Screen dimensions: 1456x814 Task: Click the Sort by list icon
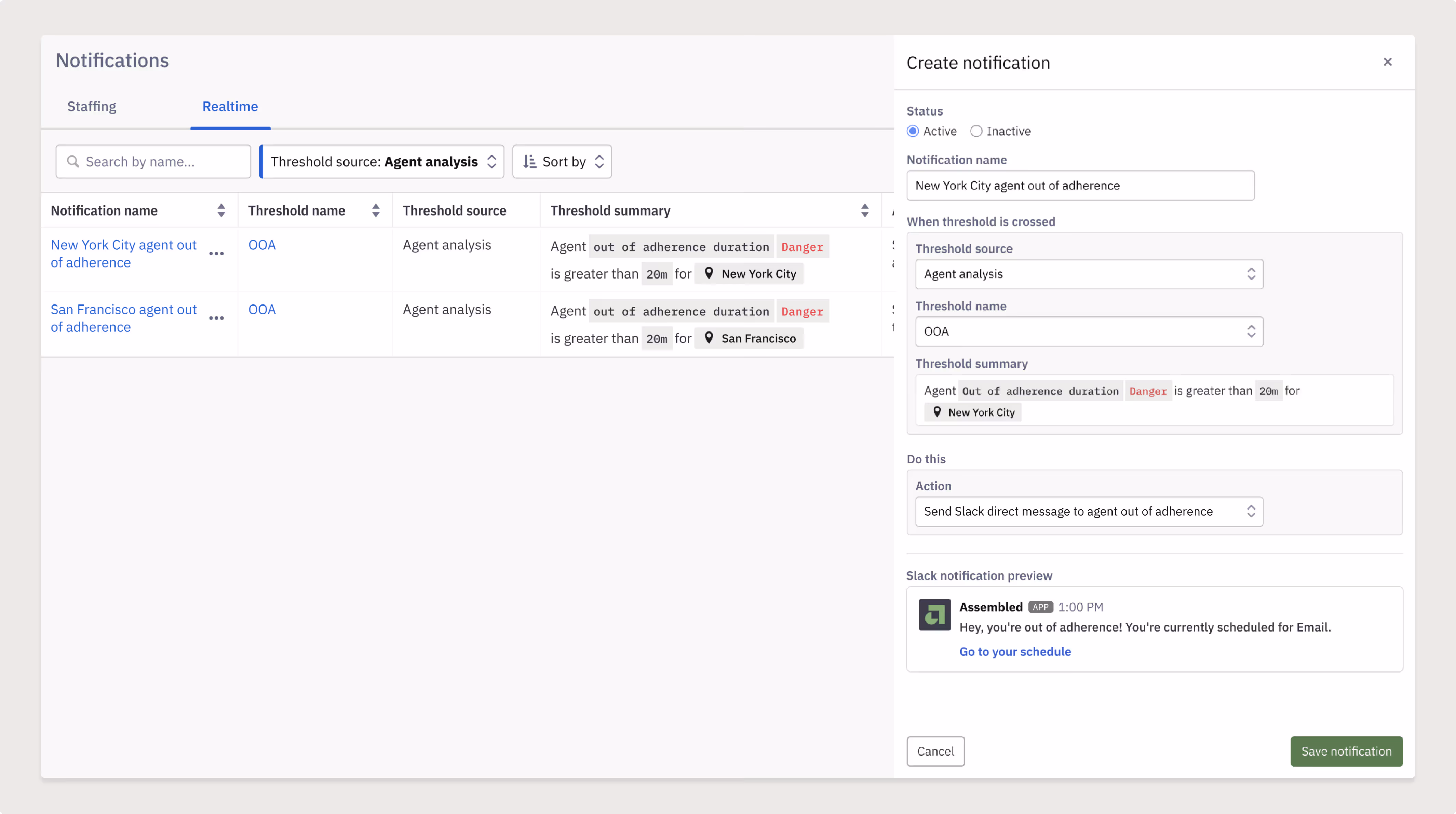[529, 162]
